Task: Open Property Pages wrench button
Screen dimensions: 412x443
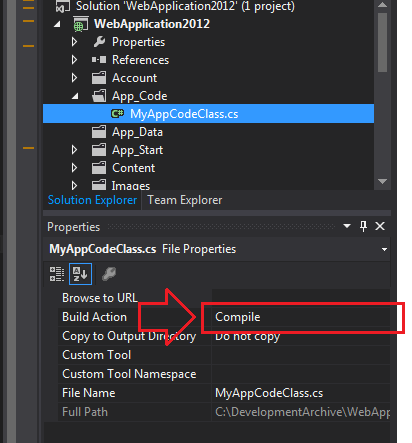Action: 109,274
